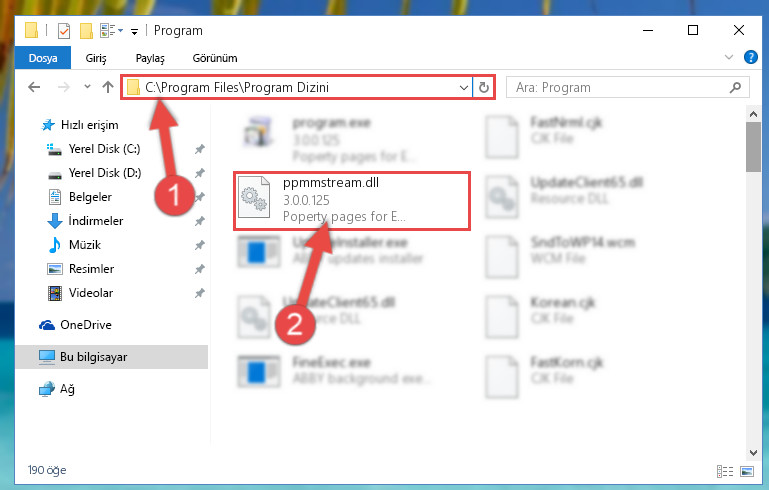Screen dimensions: 769x490
Task: Open the Dosya menu tab
Action: click(43, 58)
